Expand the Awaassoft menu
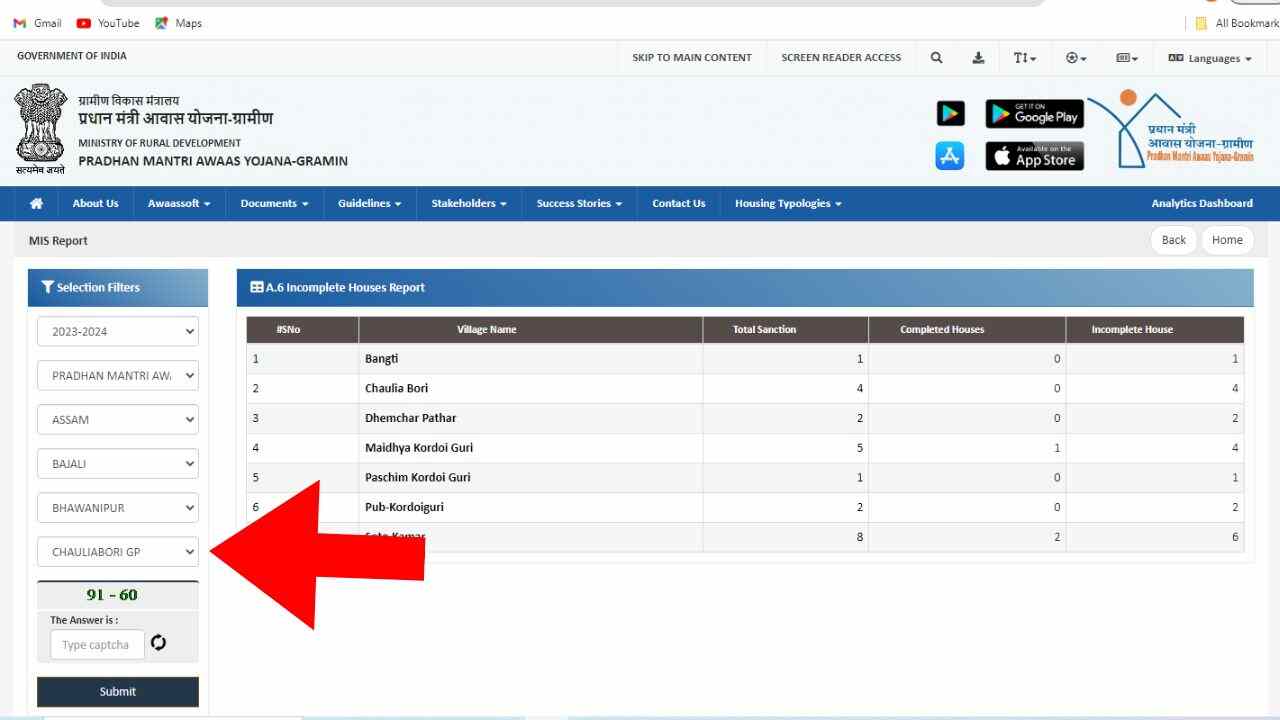The image size is (1280, 720). coord(179,203)
